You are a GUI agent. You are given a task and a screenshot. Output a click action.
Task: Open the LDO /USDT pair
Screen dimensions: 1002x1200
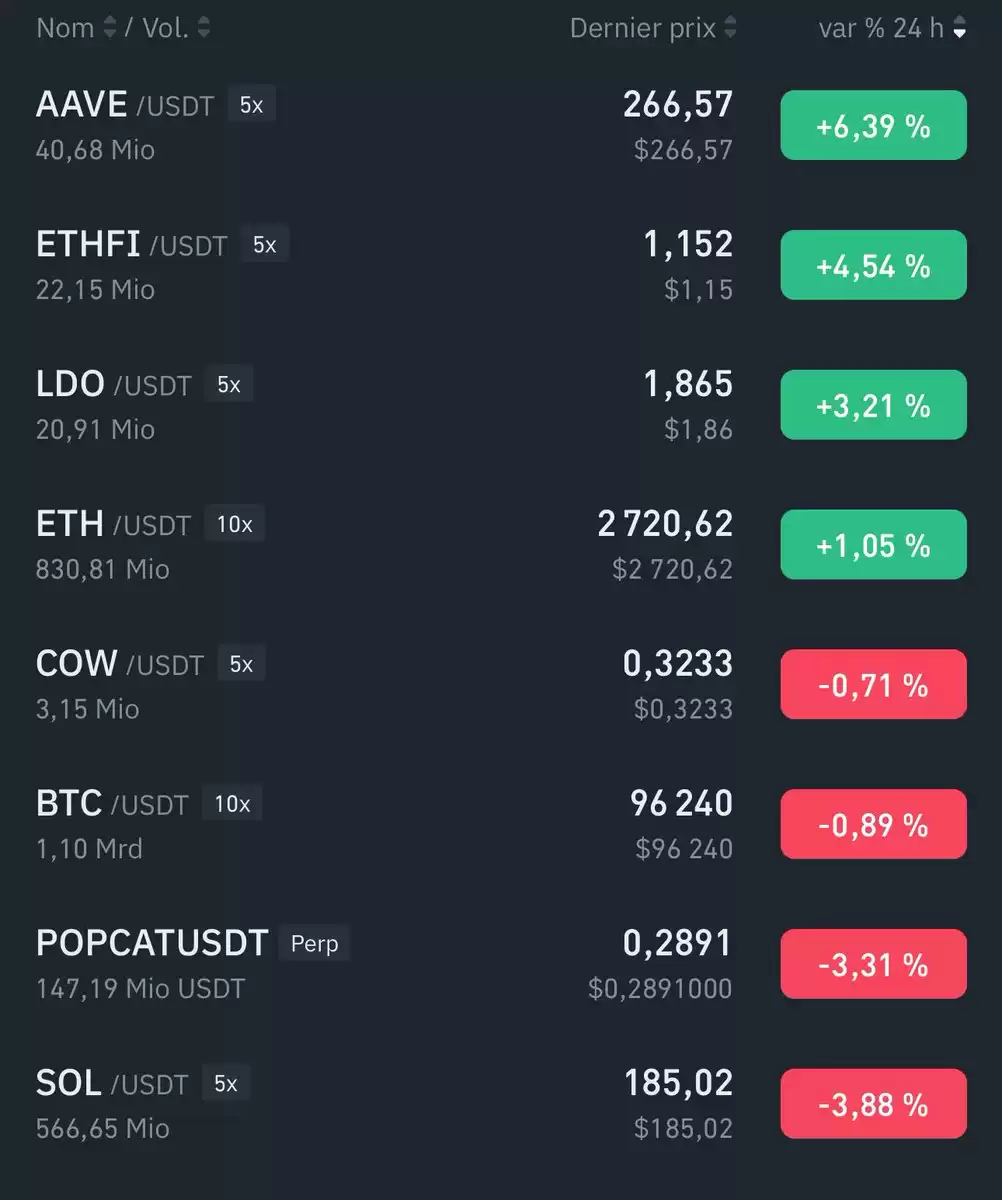pyautogui.click(x=501, y=405)
